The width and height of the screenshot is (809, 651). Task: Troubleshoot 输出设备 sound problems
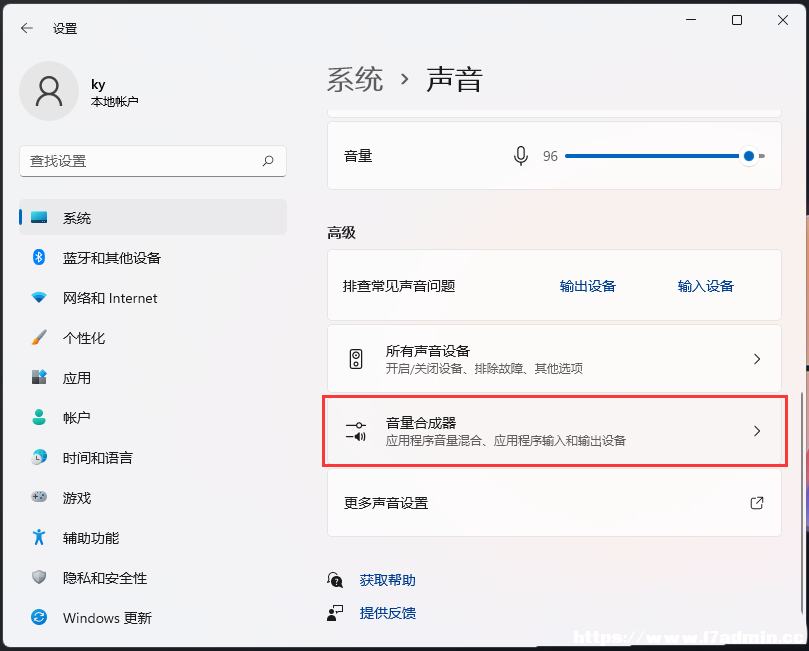[x=588, y=286]
